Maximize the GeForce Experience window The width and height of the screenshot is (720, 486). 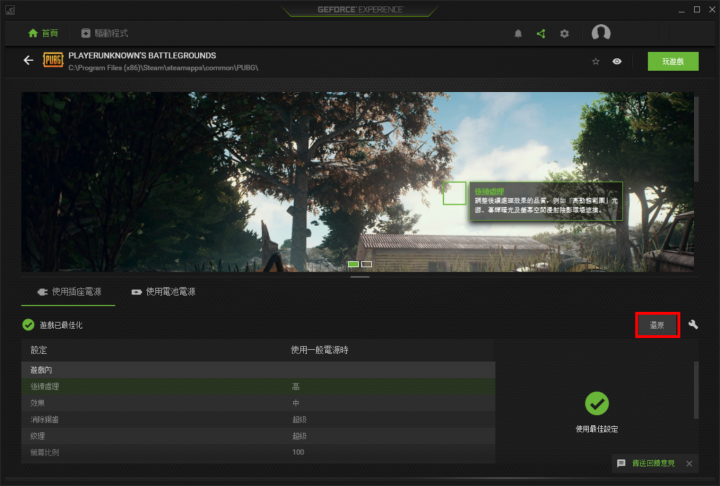tap(697, 9)
